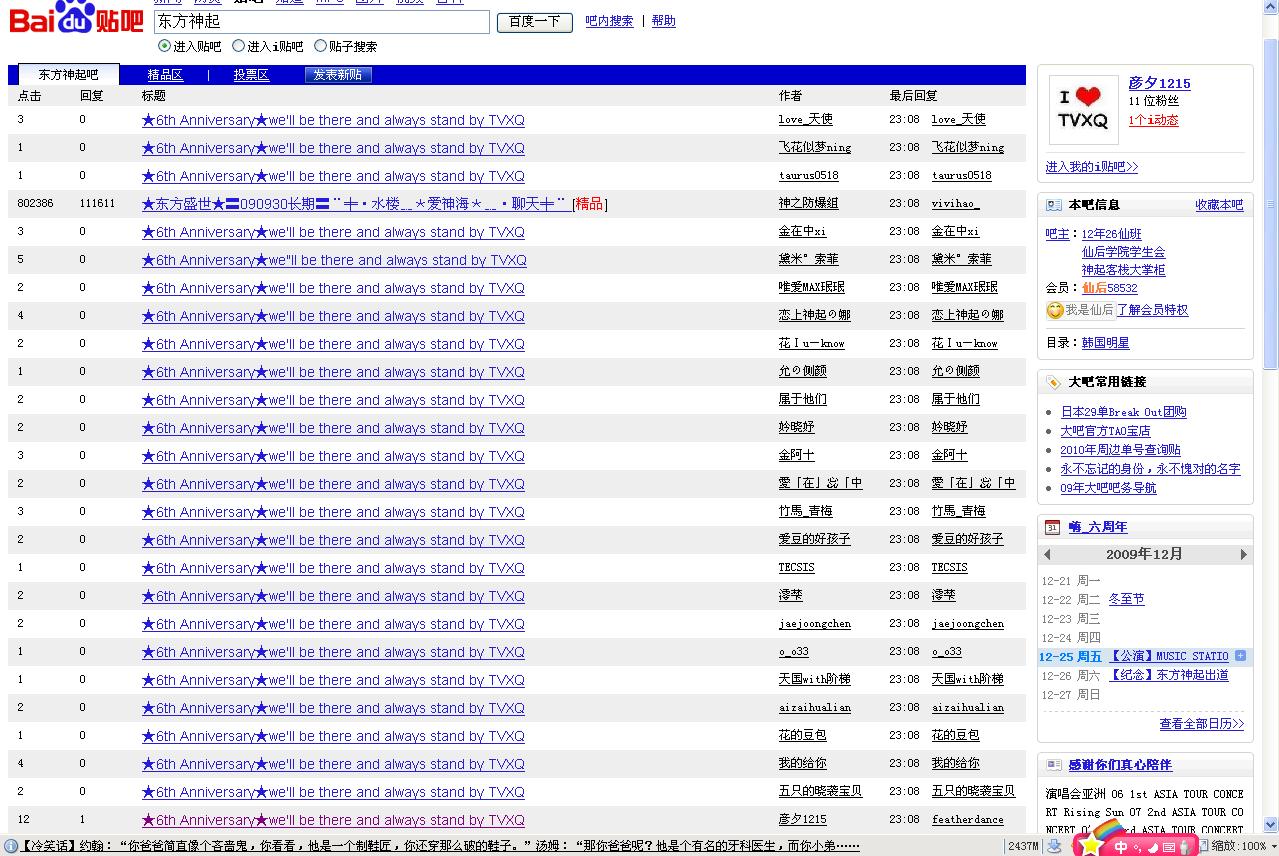Screen dimensions: 1279x856
Task: Open the 吧内搜索 link
Action: point(609,21)
